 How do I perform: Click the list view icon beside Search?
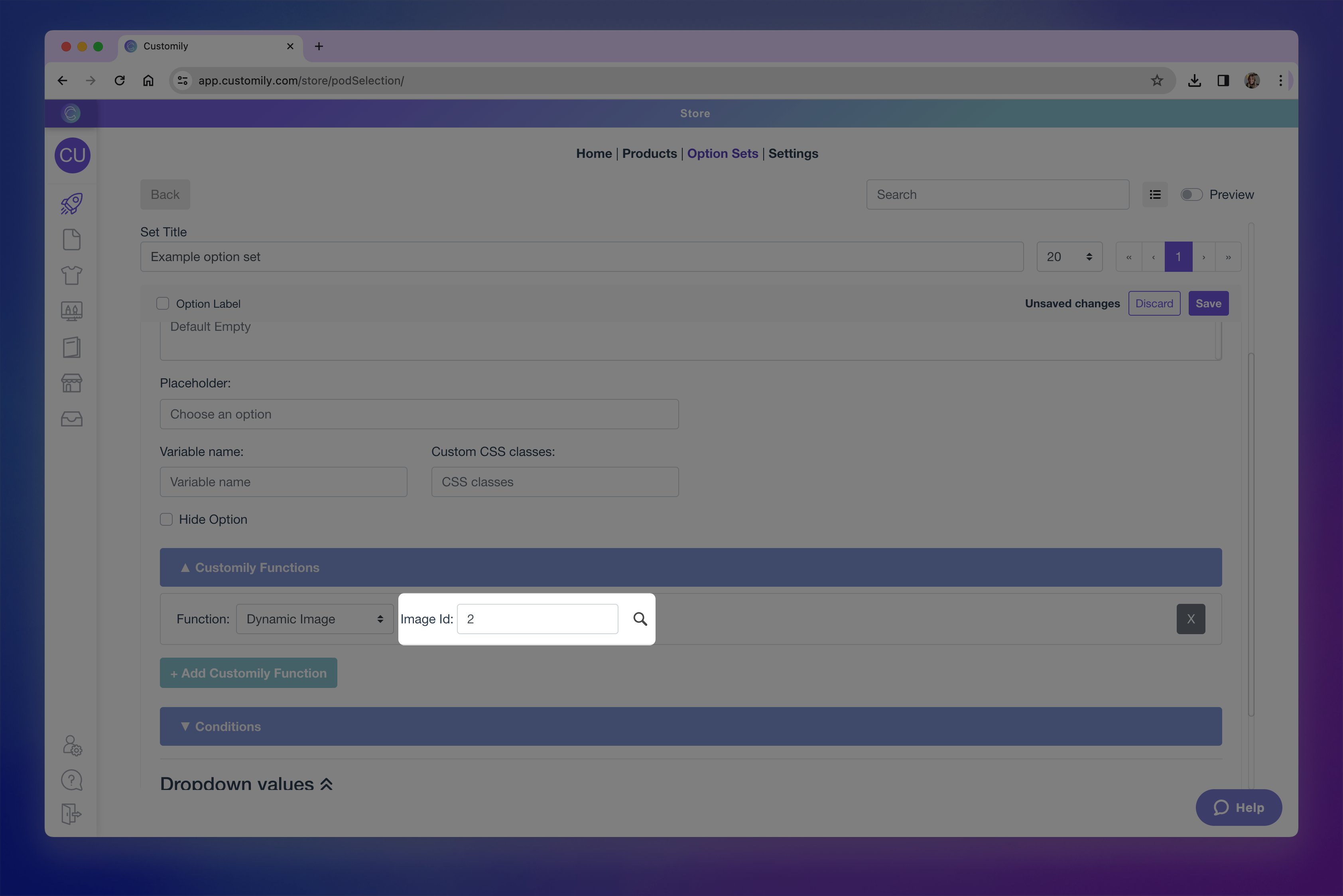pos(1155,195)
